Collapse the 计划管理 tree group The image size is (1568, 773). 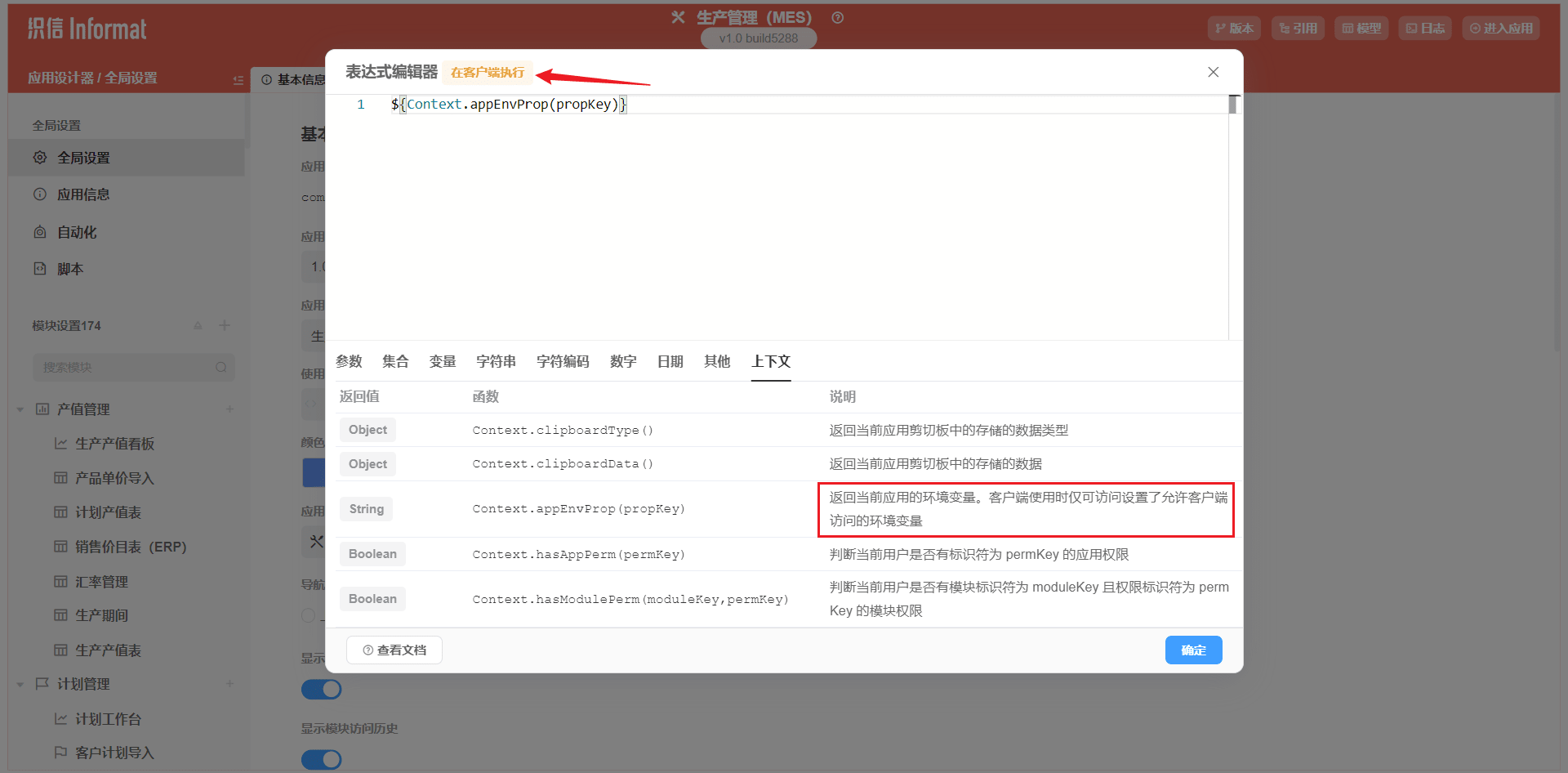(x=20, y=685)
